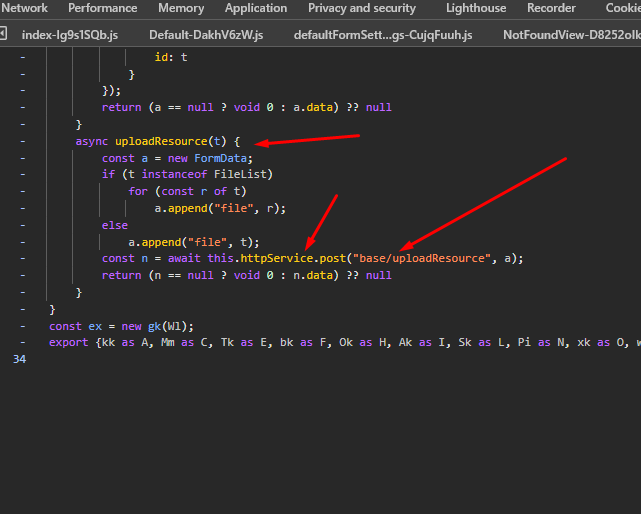Switch to the Application panel tab
The width and height of the screenshot is (641, 514).
click(x=256, y=8)
